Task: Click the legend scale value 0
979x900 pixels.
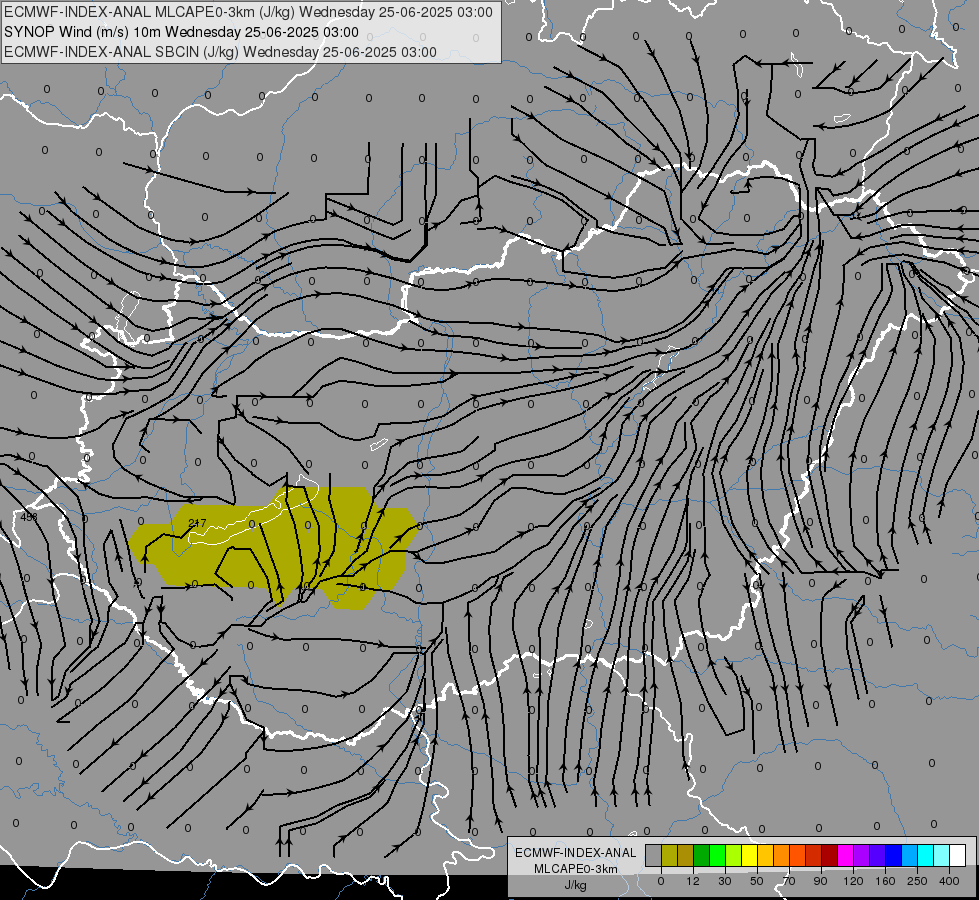Action: coord(661,881)
